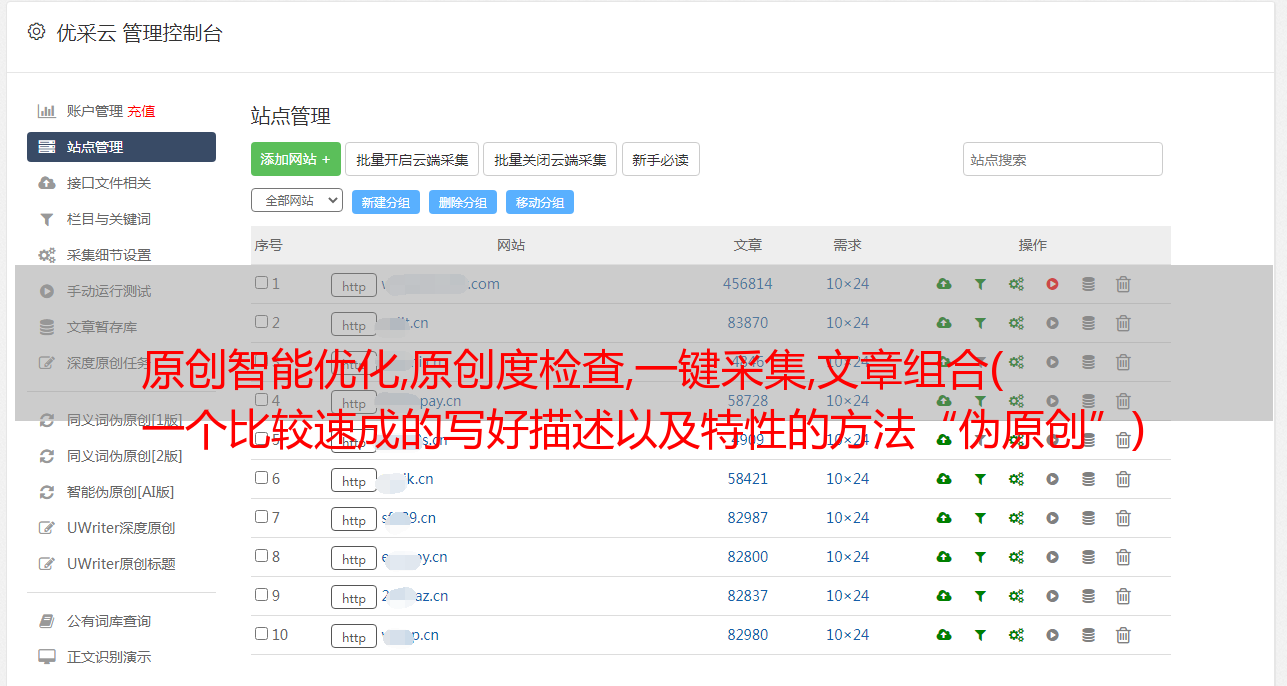
Task: Select 站点管理 in the sidebar
Action: coord(121,147)
